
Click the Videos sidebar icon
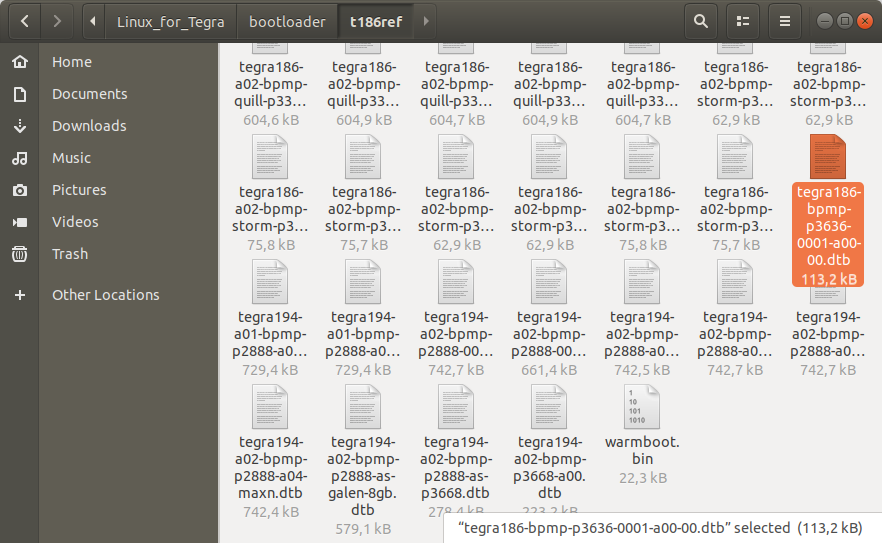(20, 222)
